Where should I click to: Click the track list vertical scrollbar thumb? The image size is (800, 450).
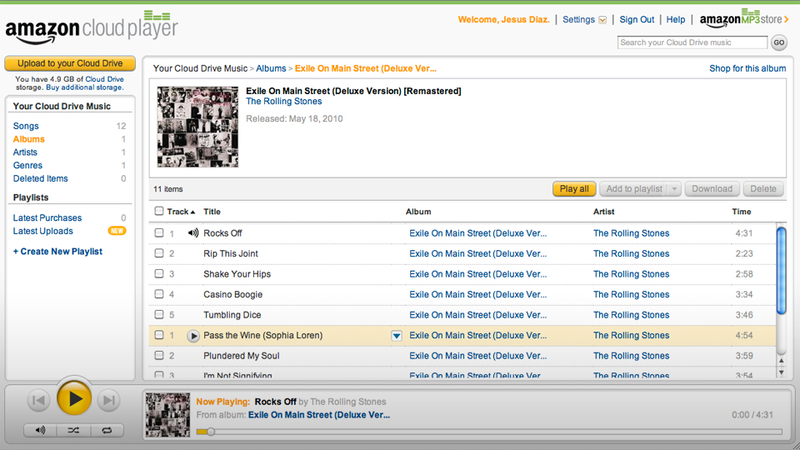click(x=781, y=271)
